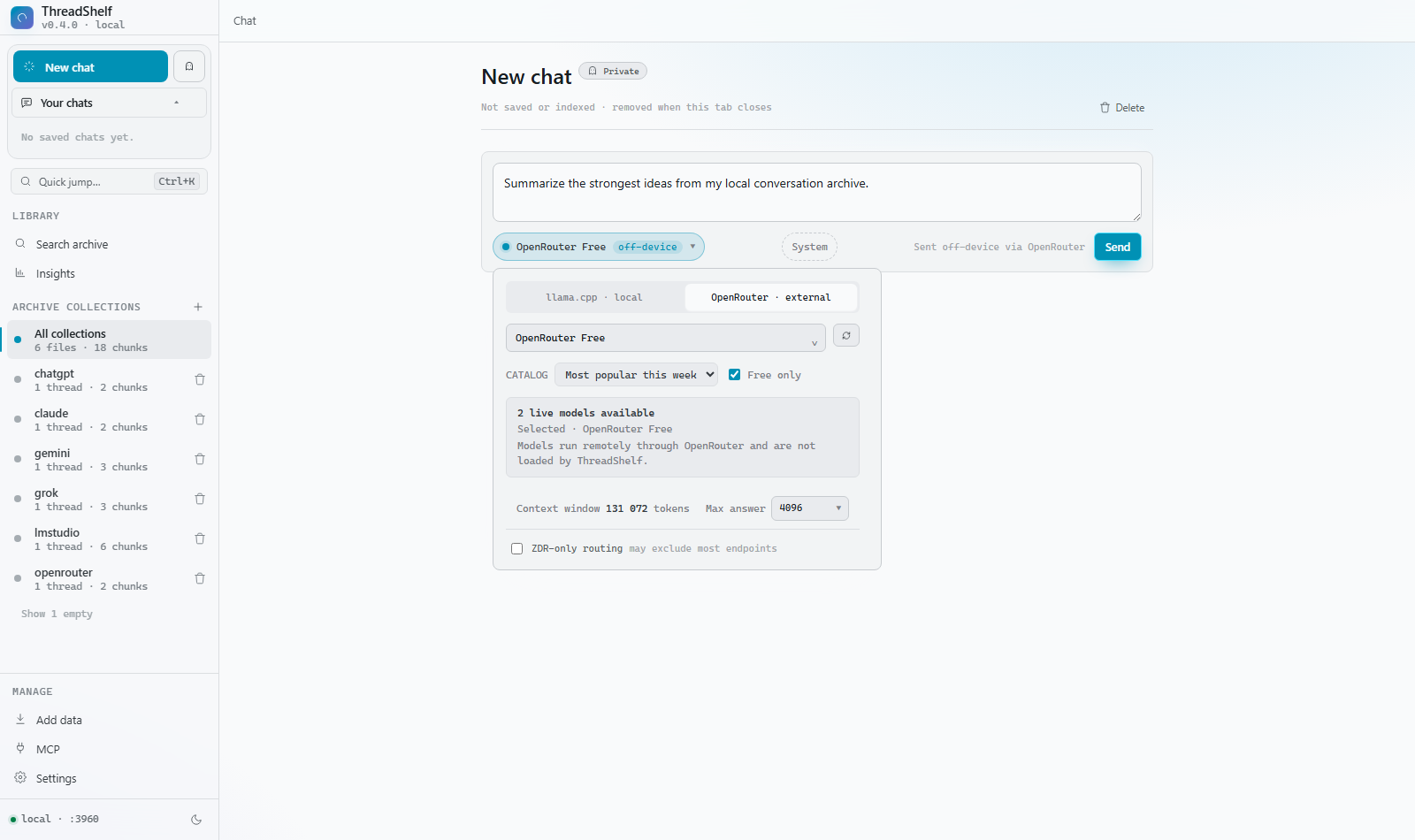The width and height of the screenshot is (1415, 840).
Task: Click the Insights chart icon
Action: (x=20, y=273)
